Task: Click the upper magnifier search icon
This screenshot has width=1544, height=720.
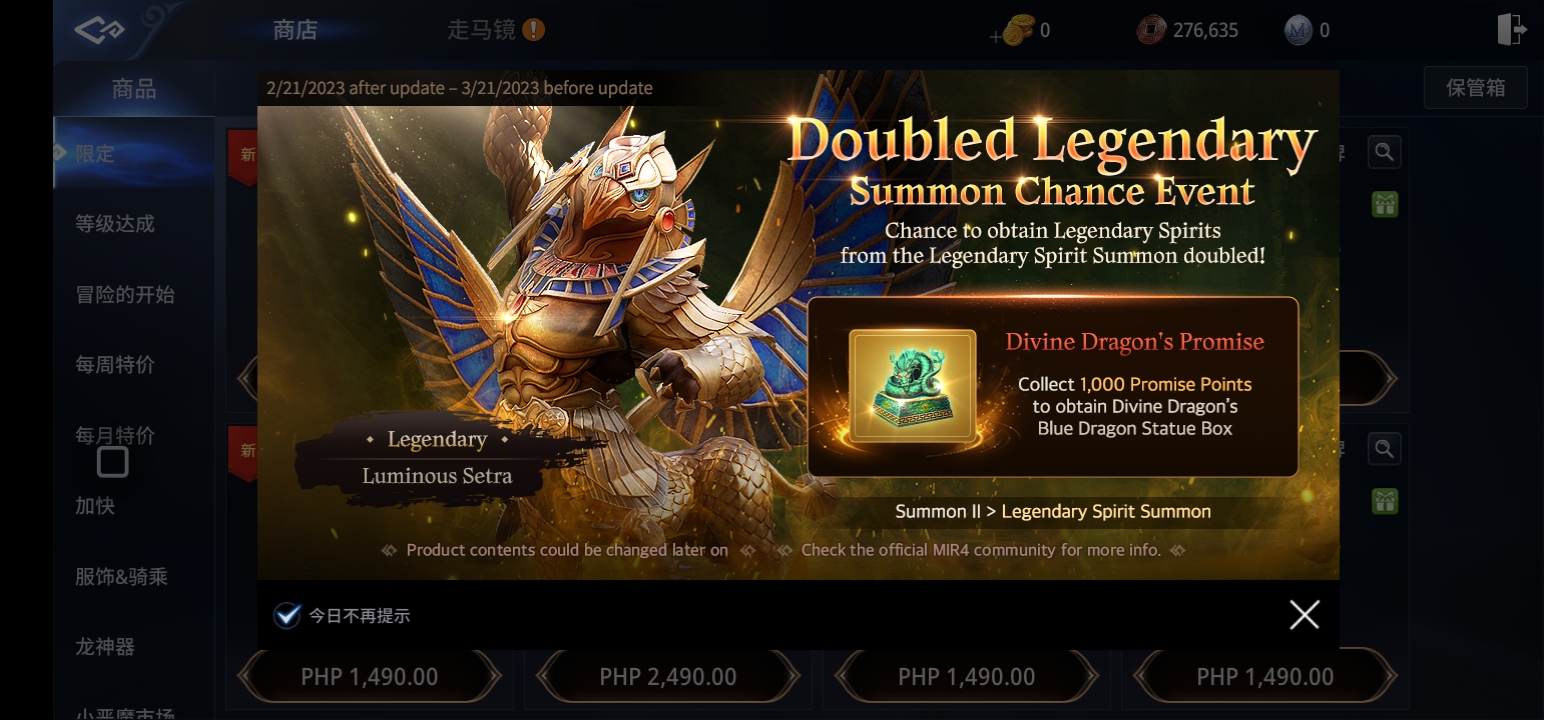Action: click(x=1384, y=152)
